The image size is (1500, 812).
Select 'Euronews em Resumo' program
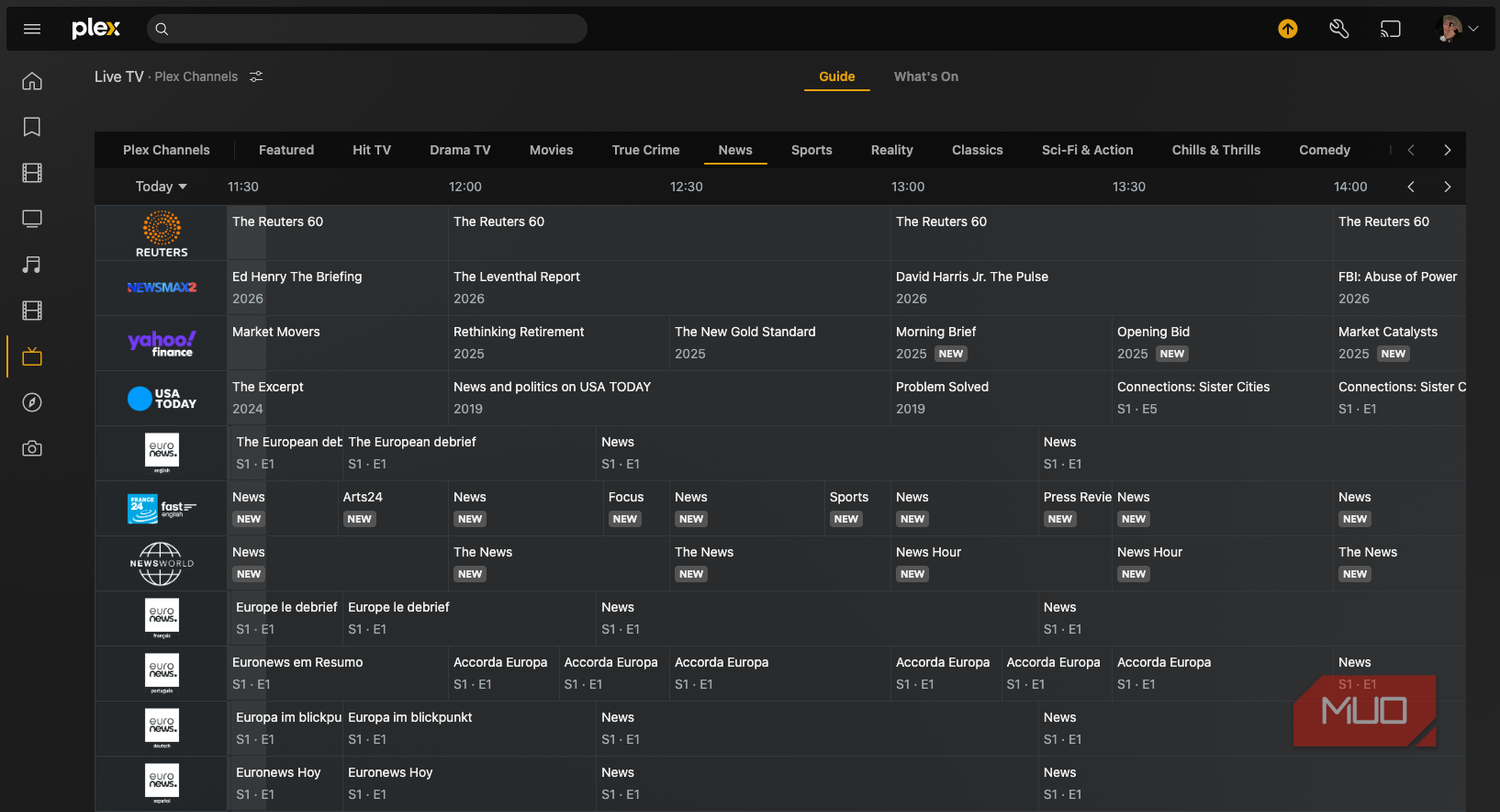[x=338, y=673]
